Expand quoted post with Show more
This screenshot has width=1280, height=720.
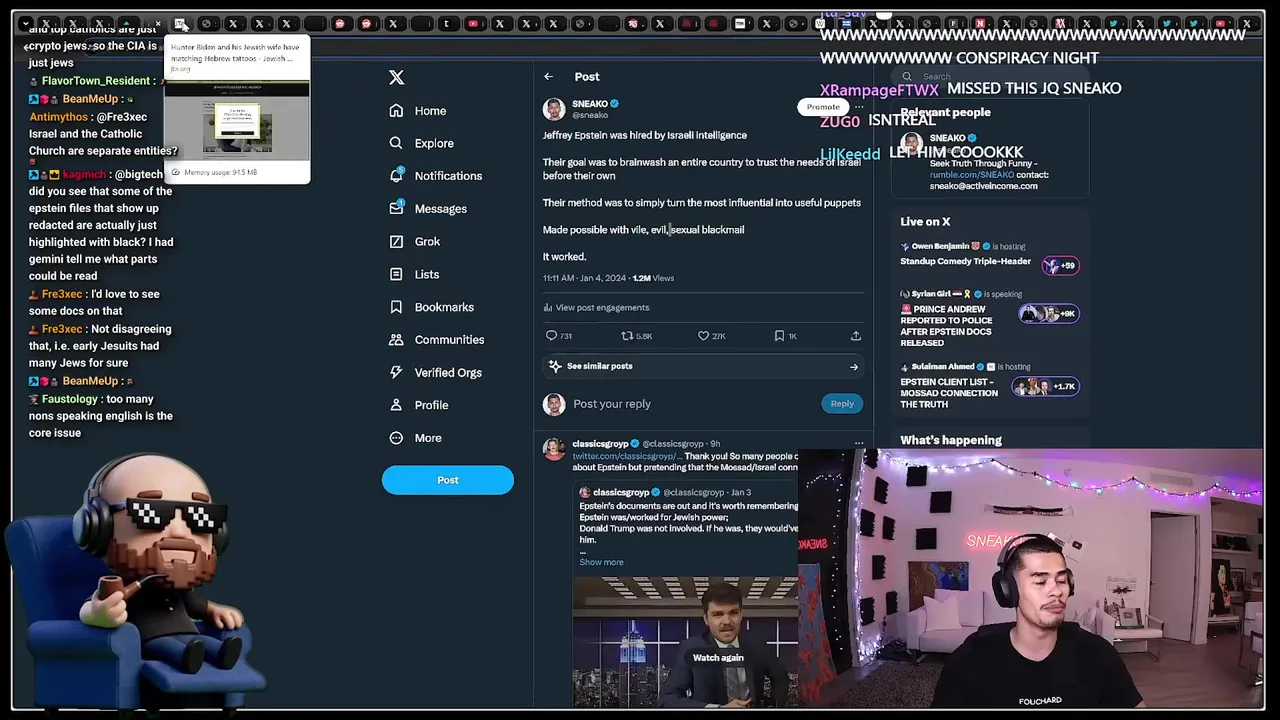[601, 562]
